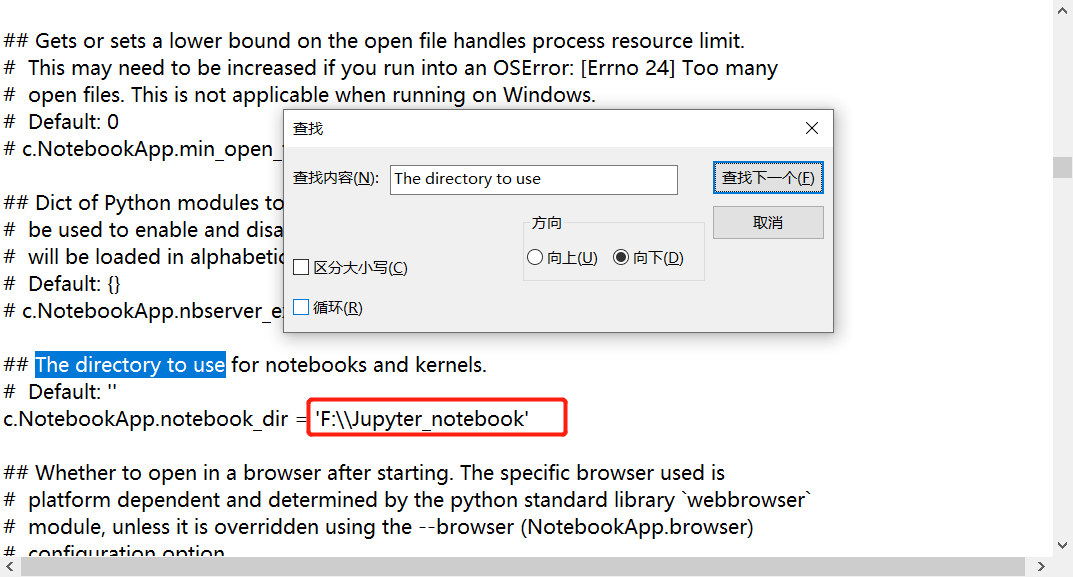This screenshot has height=577, width=1073.
Task: Close the 查找 Find dialog
Action: (811, 128)
